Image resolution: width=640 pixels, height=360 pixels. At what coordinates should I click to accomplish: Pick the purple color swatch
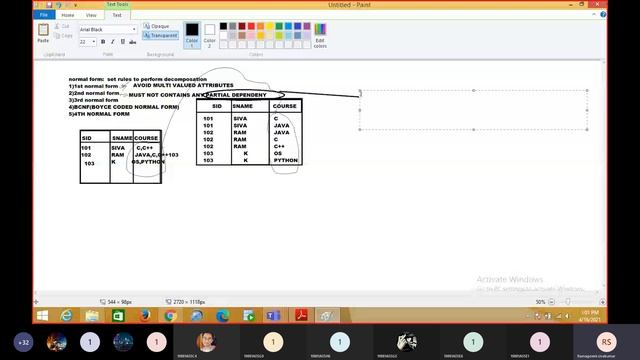[x=307, y=26]
